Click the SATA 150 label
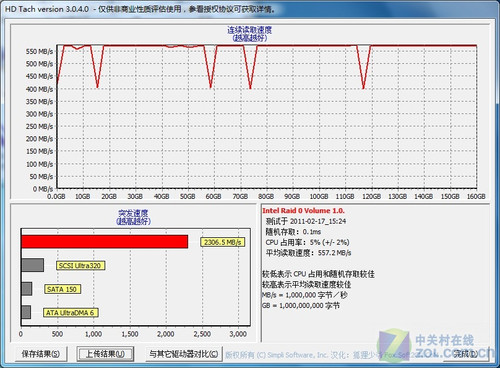Screen dimensions: 500x368 [x=62, y=289]
